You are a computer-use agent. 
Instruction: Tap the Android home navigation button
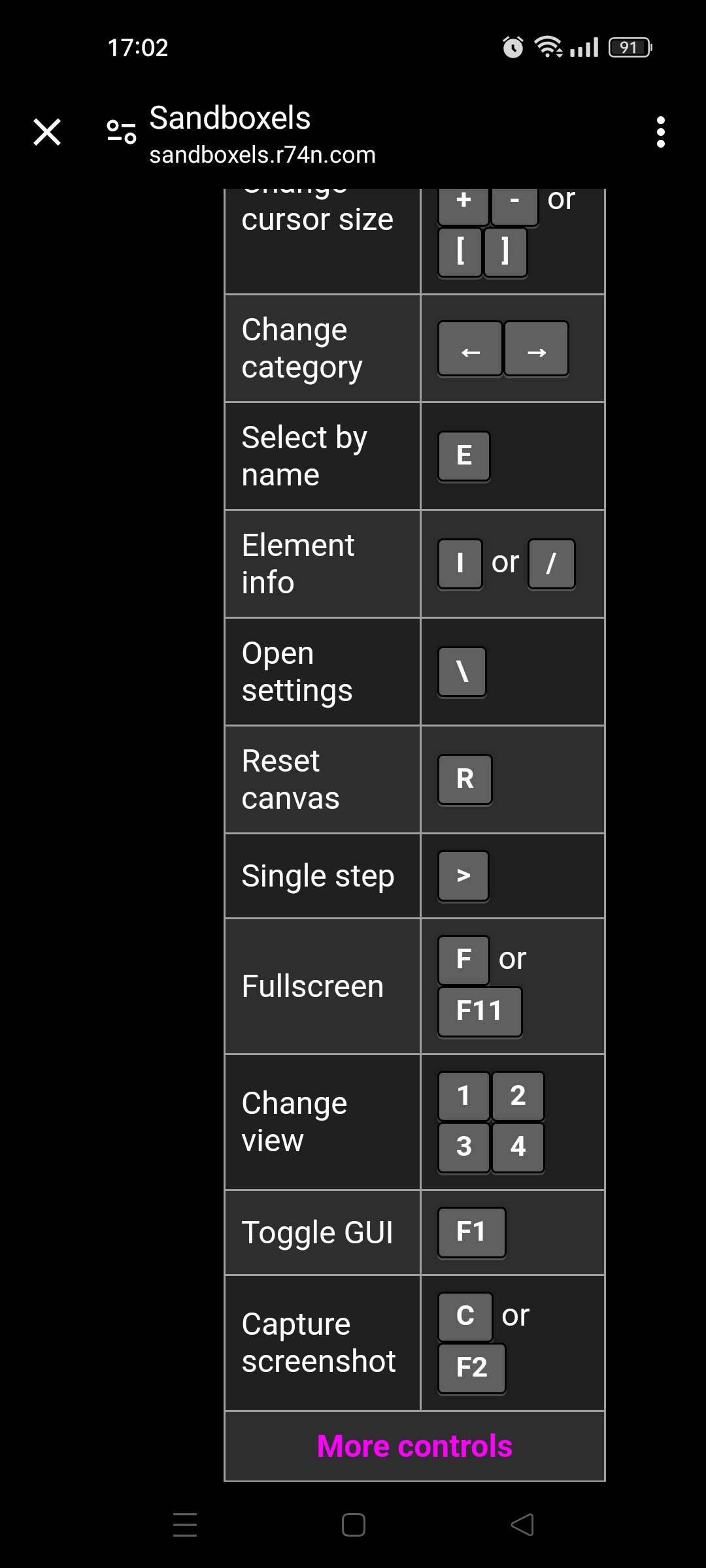point(353,1525)
